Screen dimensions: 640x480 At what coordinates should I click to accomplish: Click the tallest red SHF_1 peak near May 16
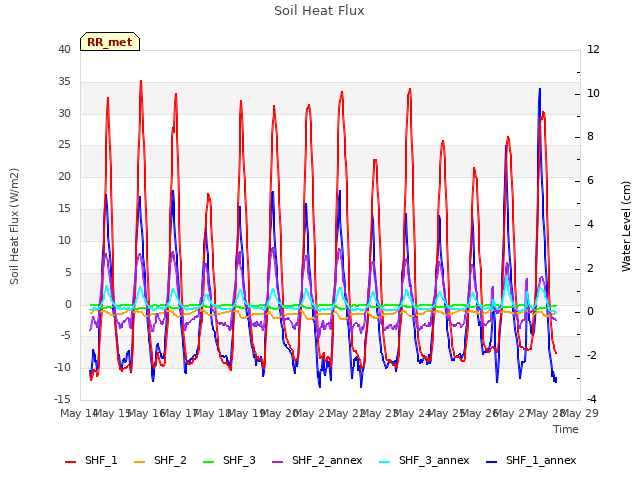pyautogui.click(x=141, y=81)
